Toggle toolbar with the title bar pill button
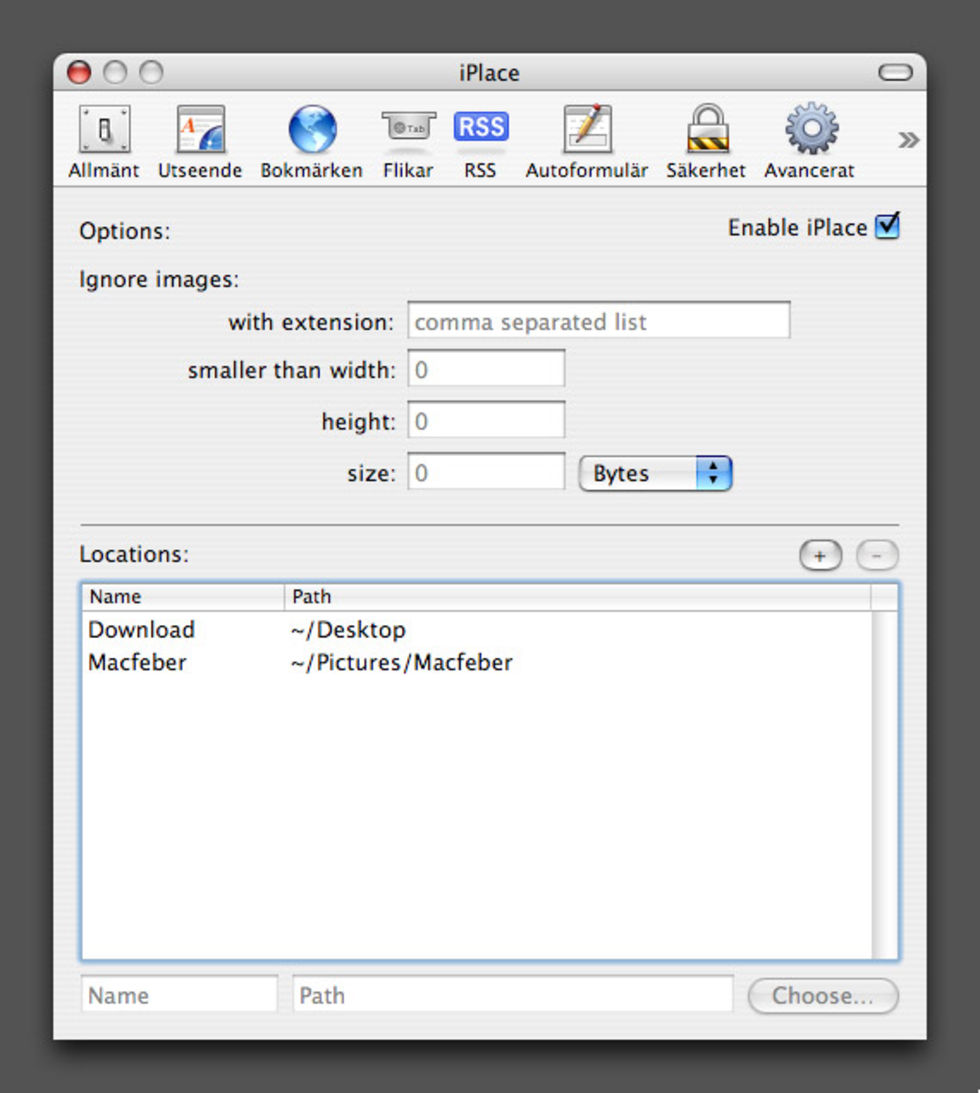980x1093 pixels. (895, 73)
